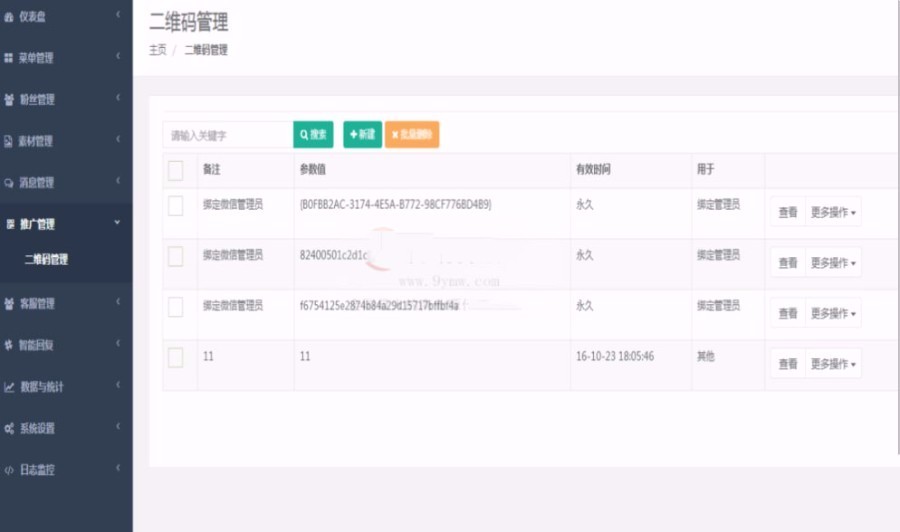Open 更多操作 dropdown for 82400501c2d1c row

click(x=833, y=263)
